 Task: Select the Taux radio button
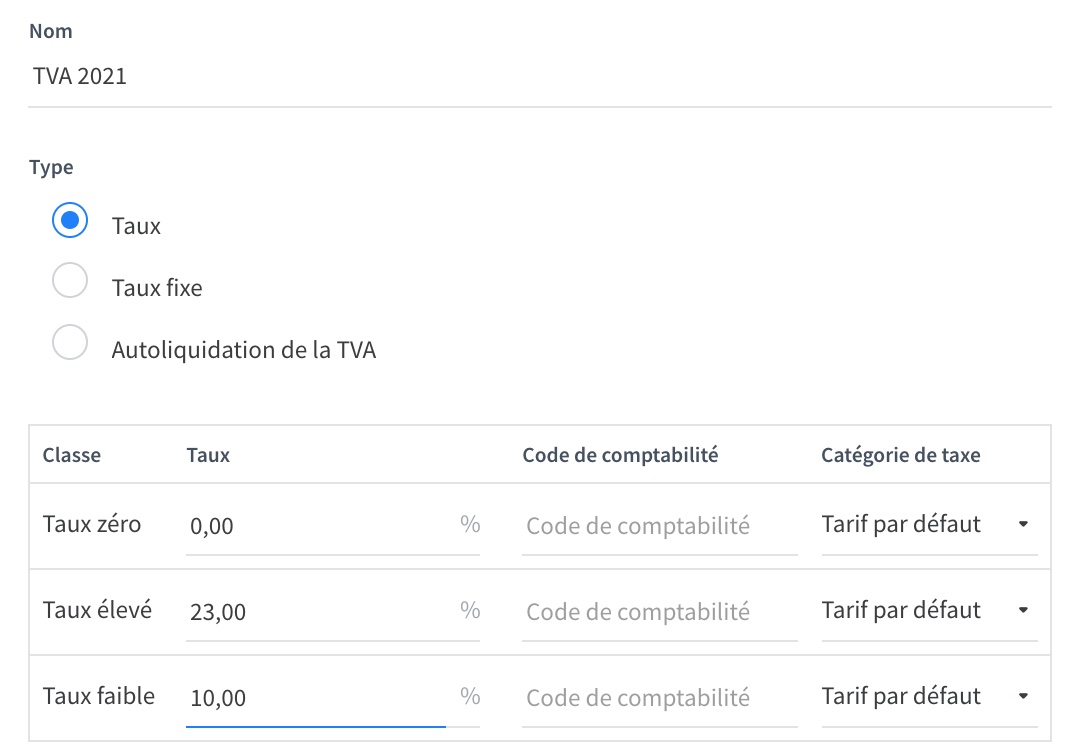pyautogui.click(x=70, y=222)
